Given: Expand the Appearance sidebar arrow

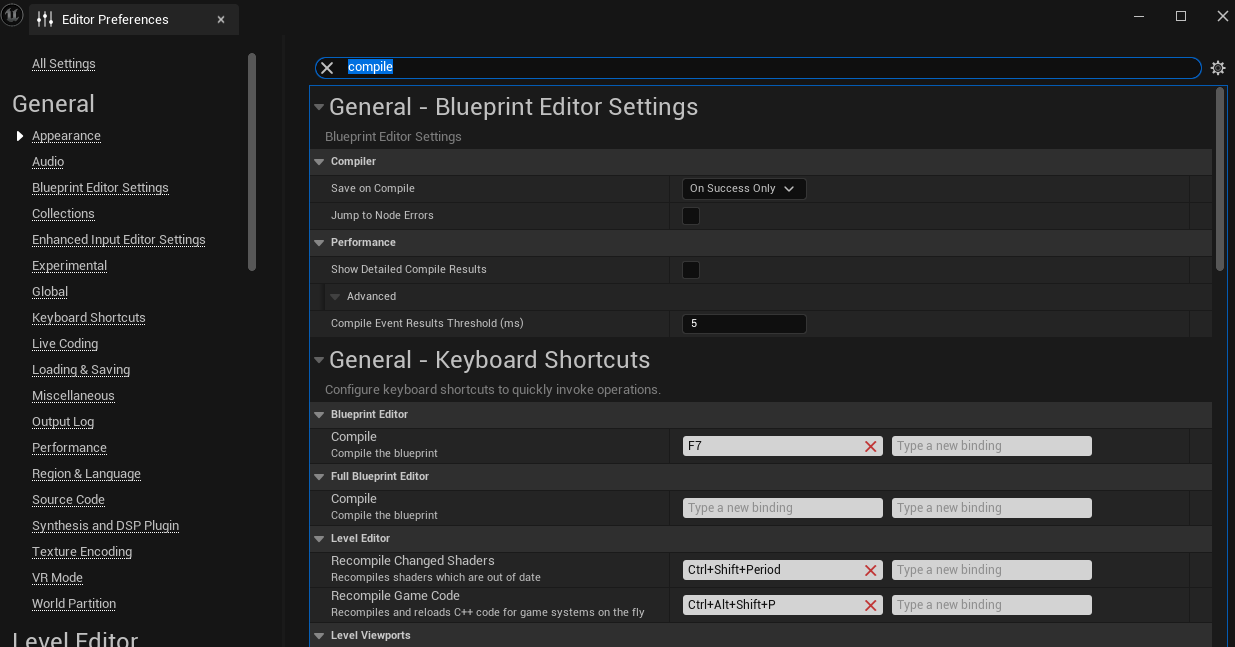Looking at the screenshot, I should pos(19,136).
